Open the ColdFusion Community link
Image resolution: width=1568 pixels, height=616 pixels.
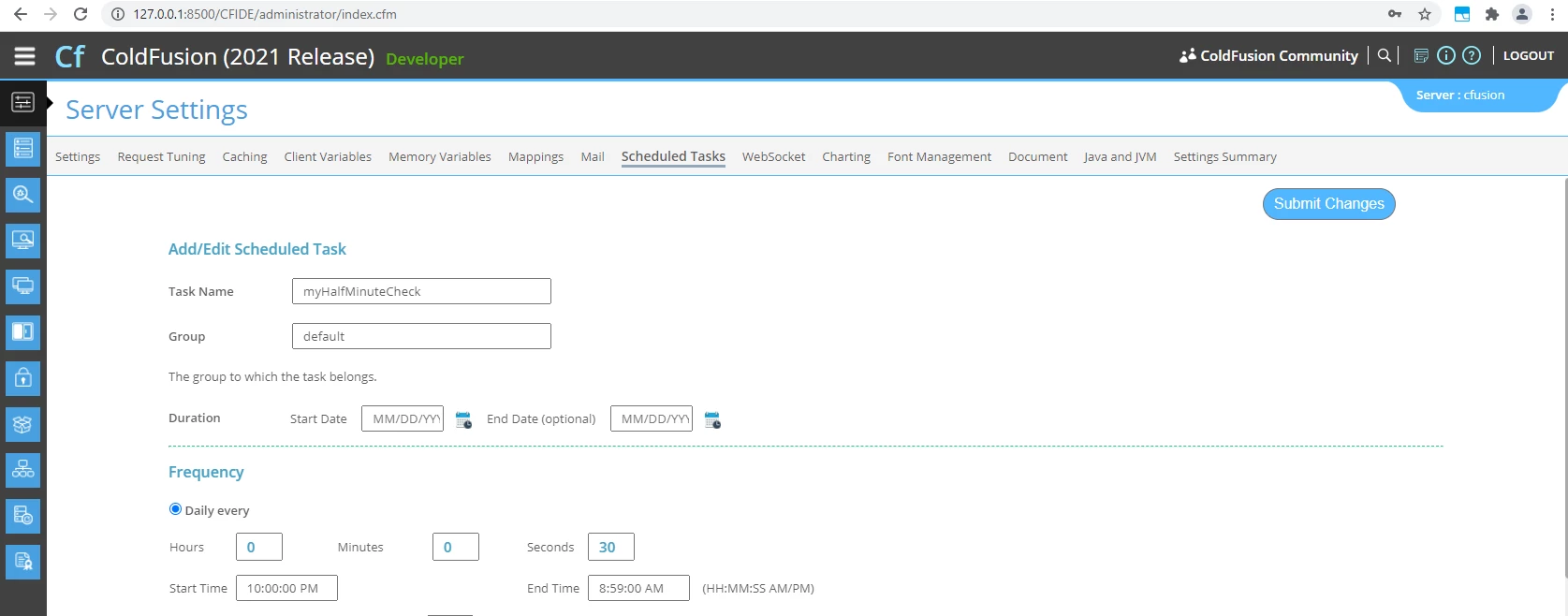1279,55
